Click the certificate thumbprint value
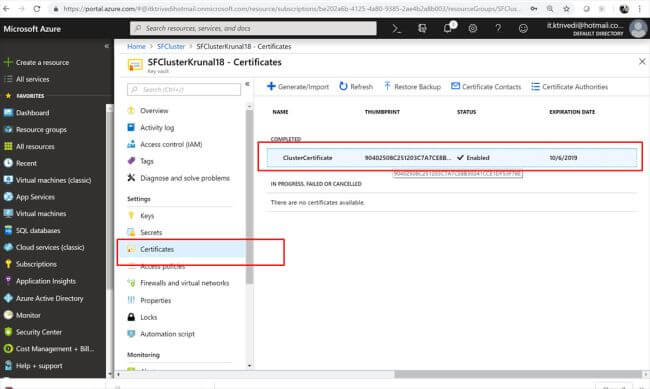650x389 pixels. (408, 158)
